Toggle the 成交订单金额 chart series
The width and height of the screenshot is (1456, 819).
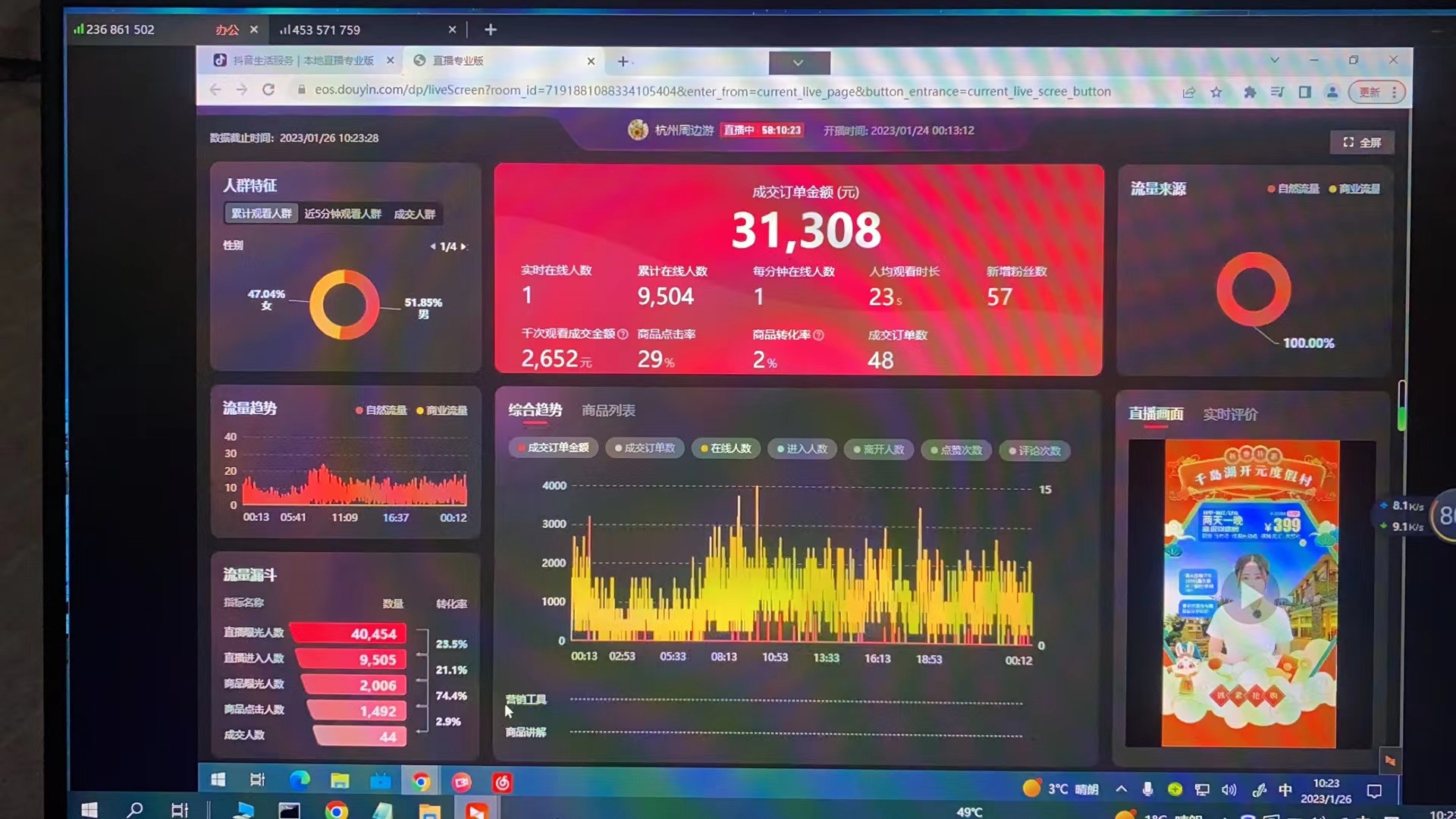[x=554, y=448]
